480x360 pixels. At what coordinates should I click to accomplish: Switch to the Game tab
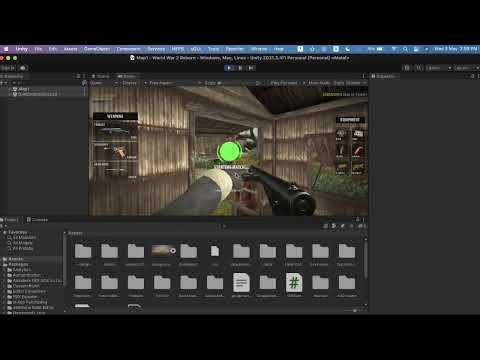127,76
